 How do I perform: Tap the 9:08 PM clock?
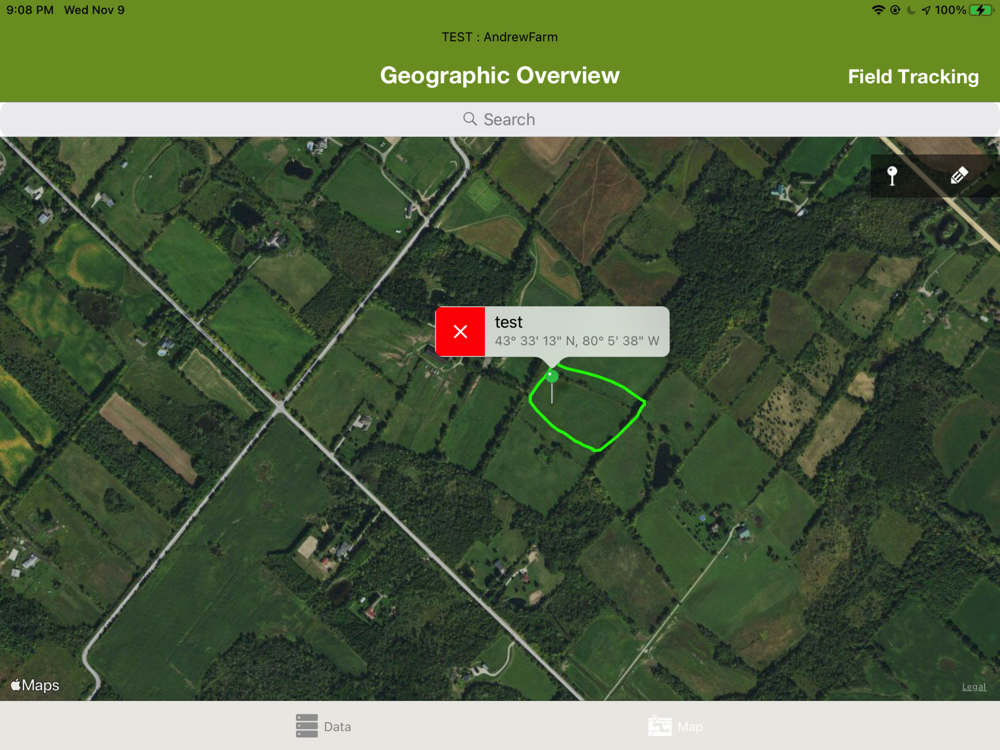[x=30, y=10]
